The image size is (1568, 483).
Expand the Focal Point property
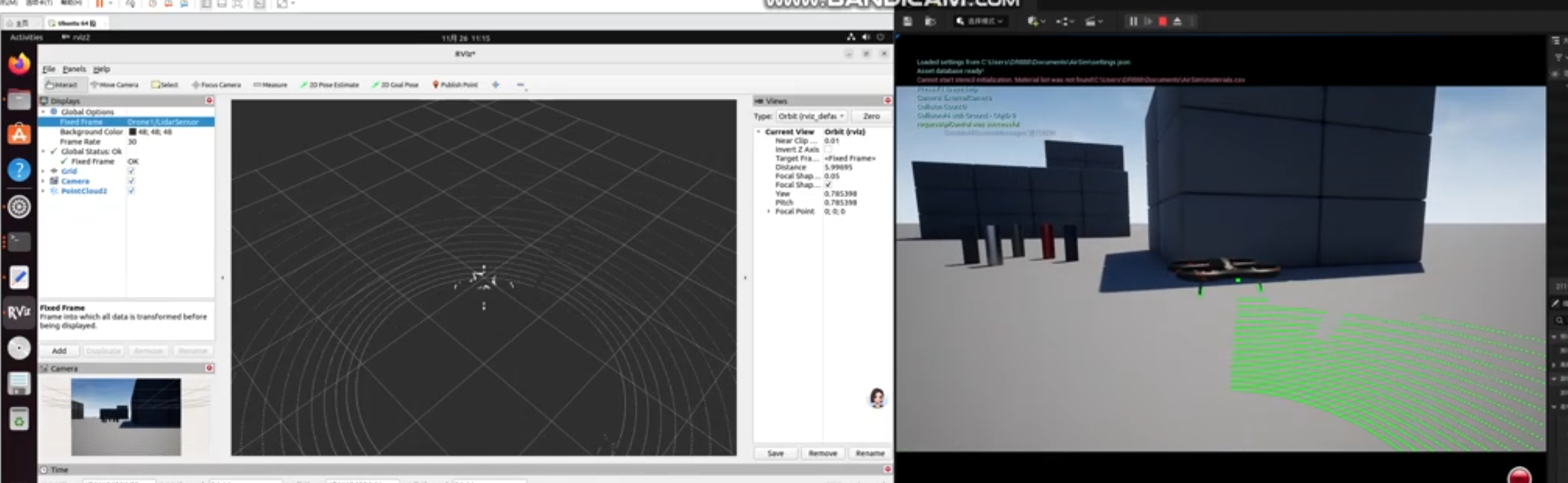[x=768, y=211]
